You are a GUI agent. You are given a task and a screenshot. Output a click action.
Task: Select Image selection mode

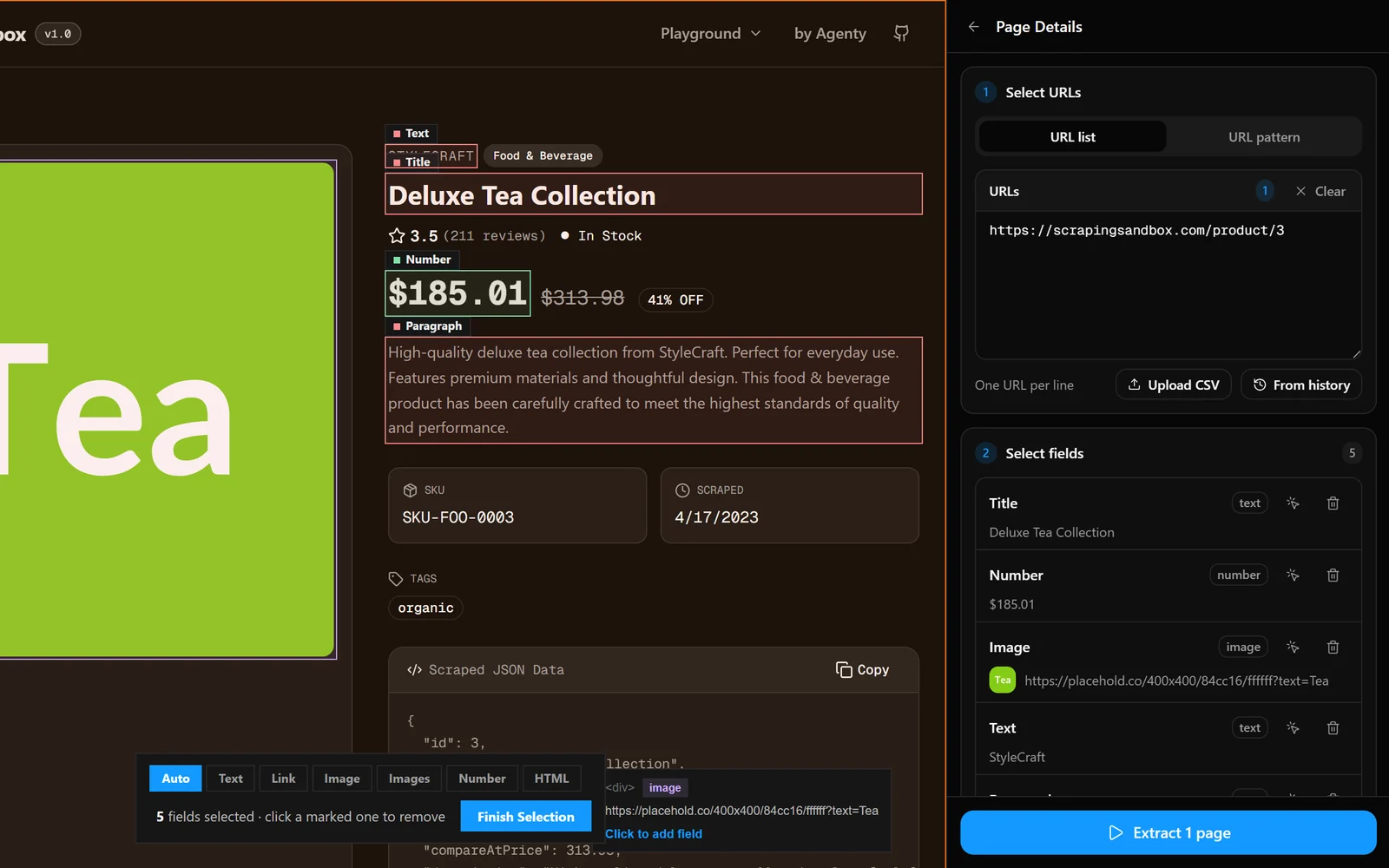pyautogui.click(x=342, y=779)
